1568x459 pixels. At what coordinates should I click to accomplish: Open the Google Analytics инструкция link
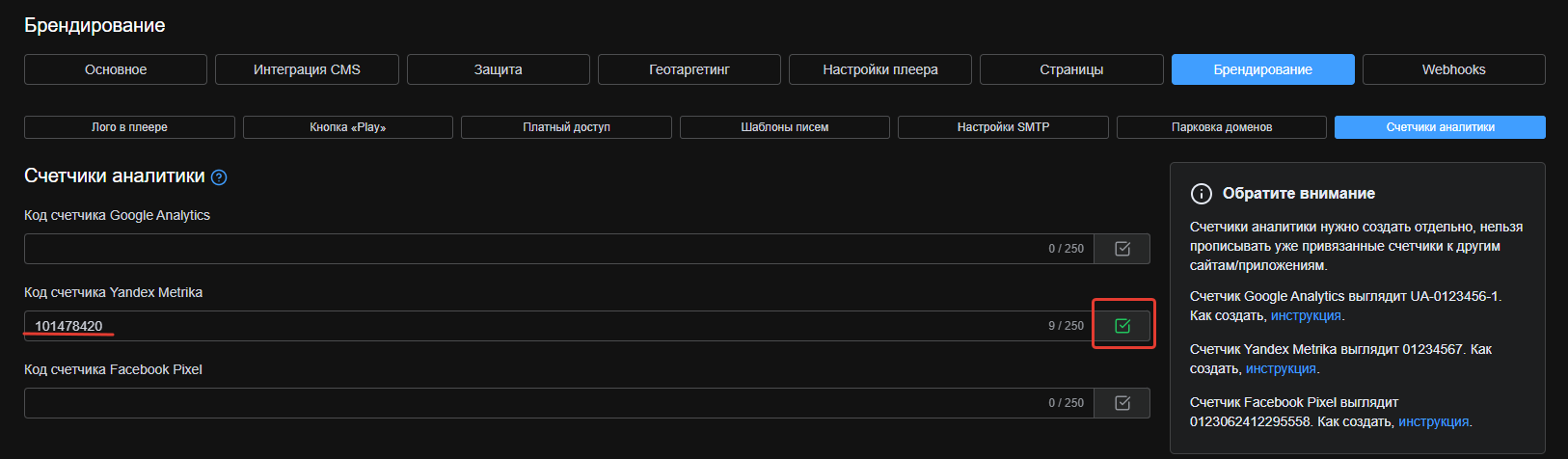click(1306, 315)
